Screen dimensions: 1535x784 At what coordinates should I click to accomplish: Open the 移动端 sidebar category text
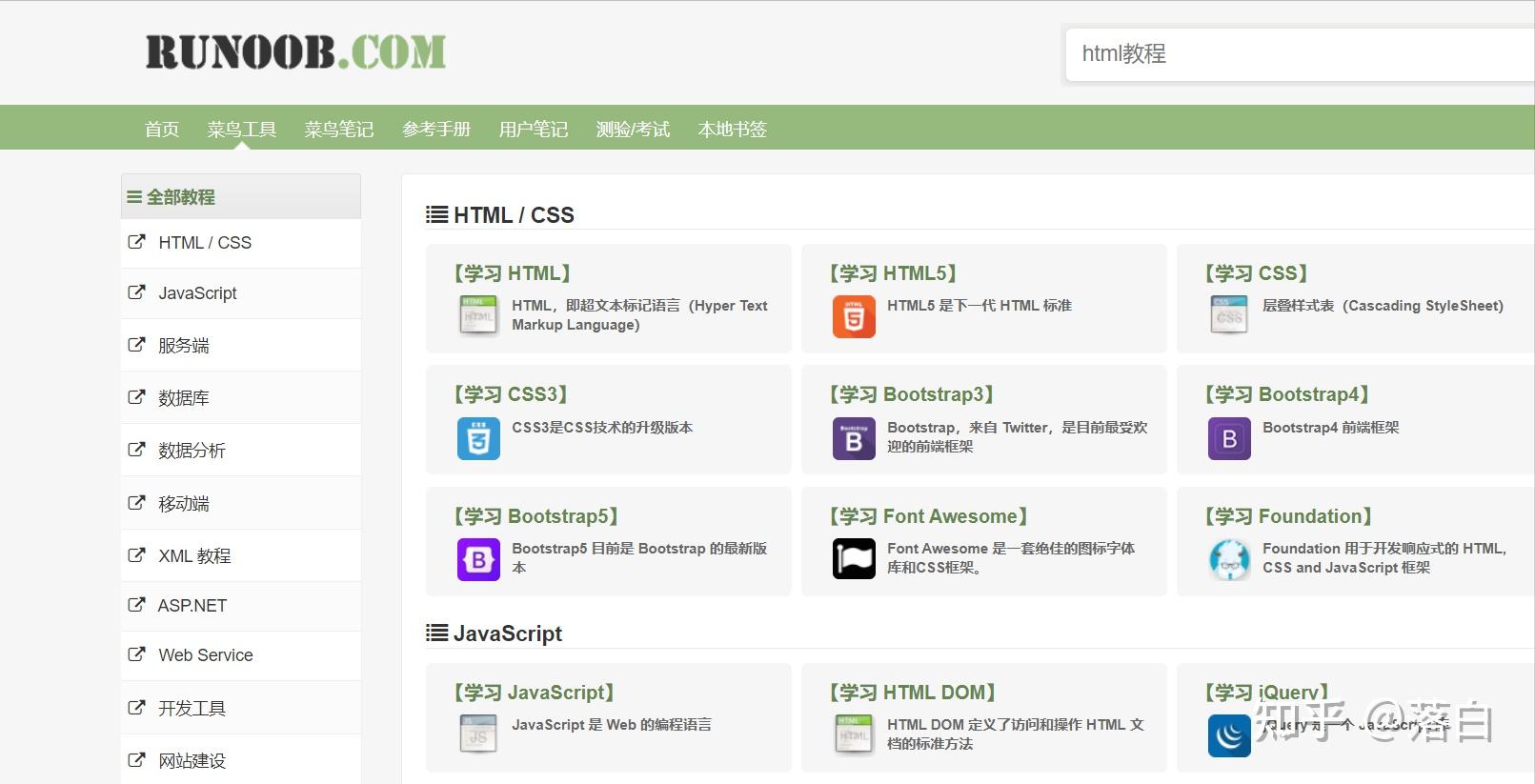pos(184,504)
